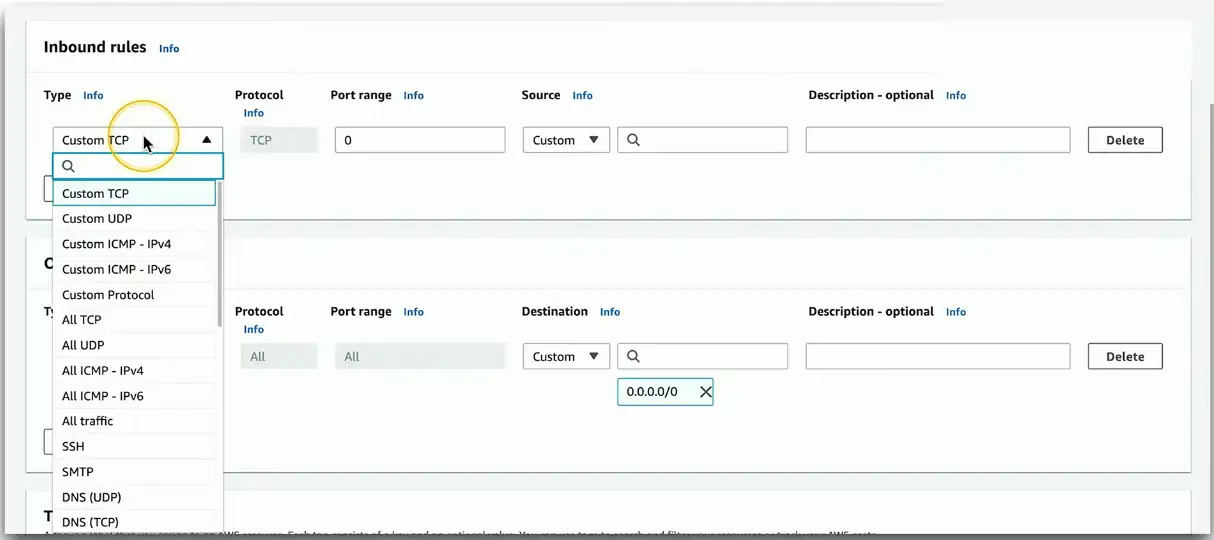Open the outbound Destination Custom dropdown
Screen dimensions: 1214x540
pyautogui.click(x=566, y=356)
